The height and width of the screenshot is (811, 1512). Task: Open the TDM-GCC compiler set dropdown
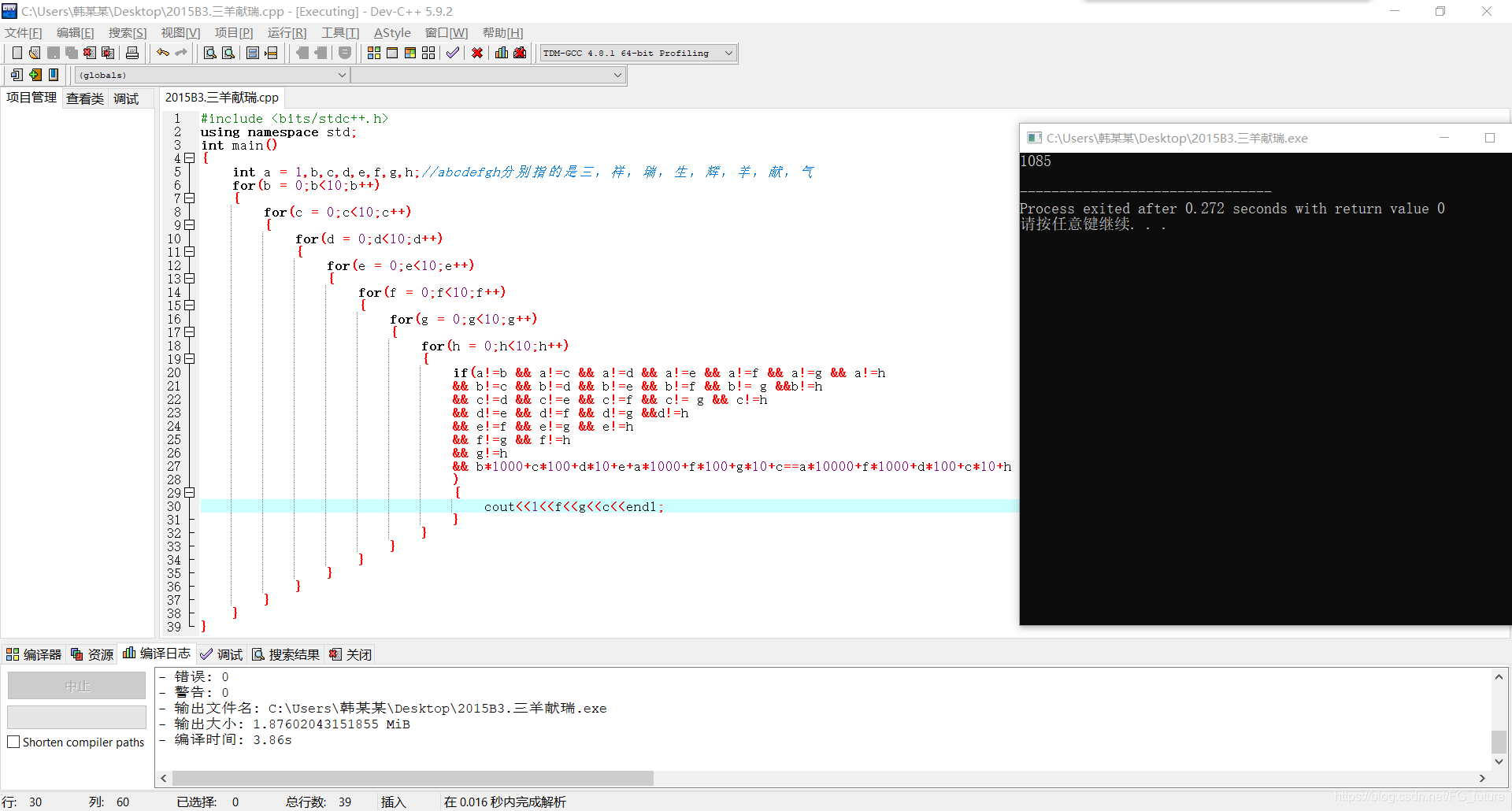tap(638, 53)
